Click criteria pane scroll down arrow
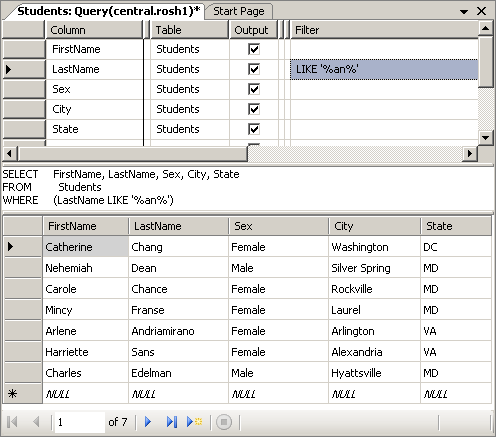Viewport: 496px width, 437px height. tap(485, 137)
